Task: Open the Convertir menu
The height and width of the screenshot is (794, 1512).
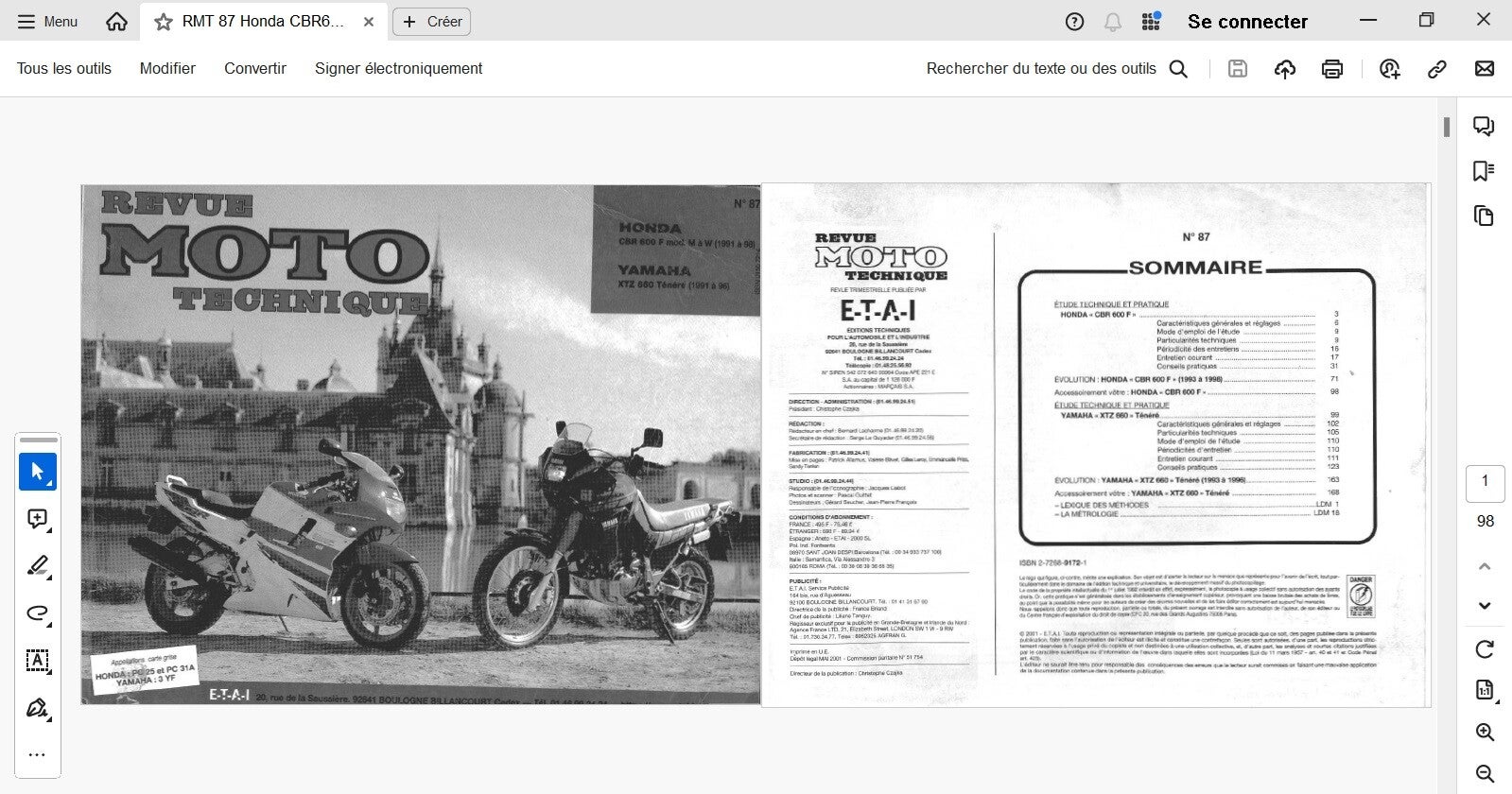Action: (x=255, y=68)
